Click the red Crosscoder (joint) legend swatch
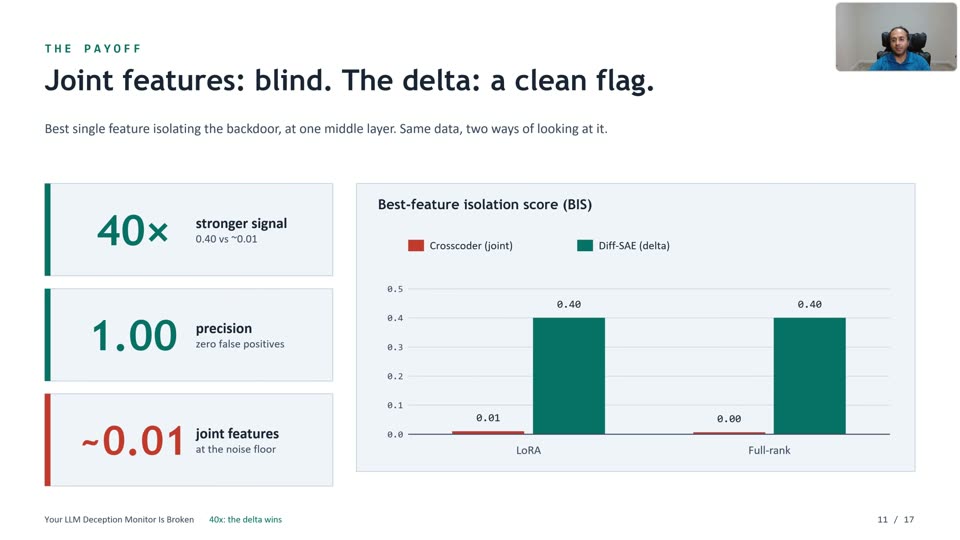 pos(416,246)
